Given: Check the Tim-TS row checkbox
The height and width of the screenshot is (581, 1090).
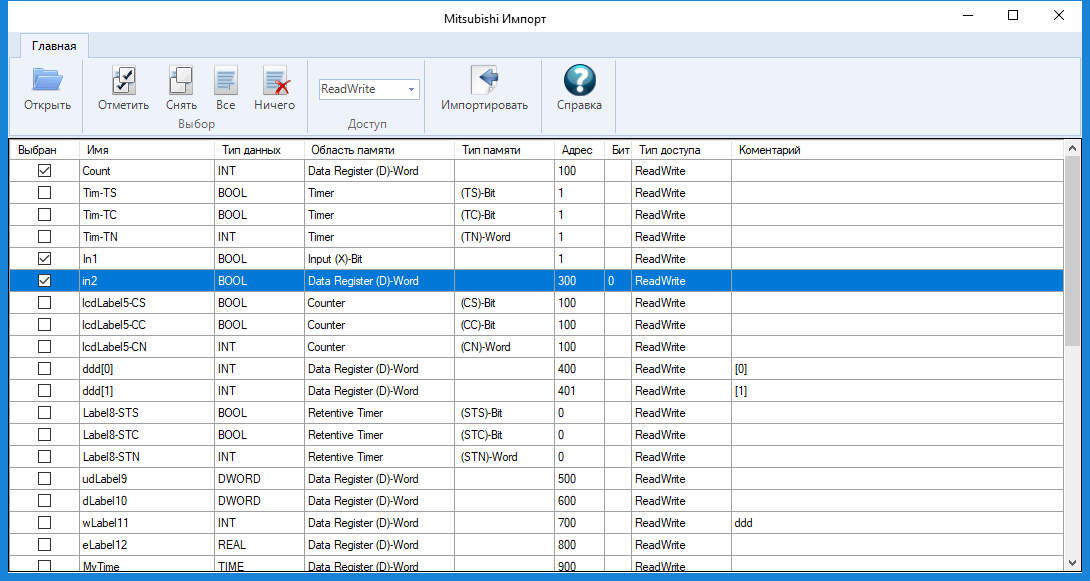Looking at the screenshot, I should (x=44, y=193).
